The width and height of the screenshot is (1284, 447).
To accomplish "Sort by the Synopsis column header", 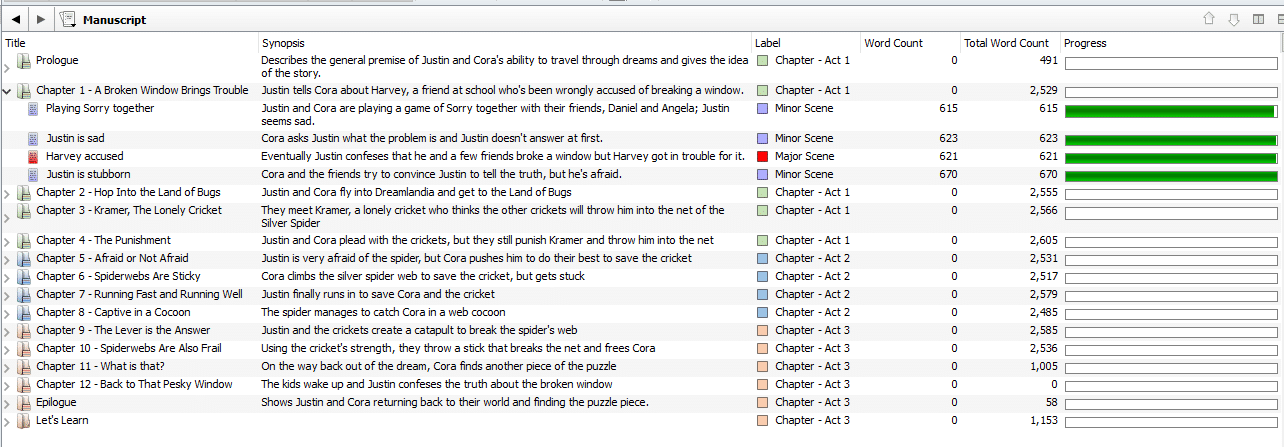I will pyautogui.click(x=505, y=43).
